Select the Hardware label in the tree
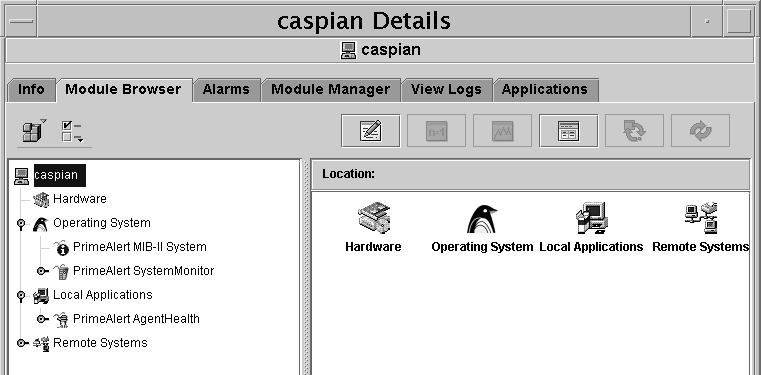 (x=80, y=199)
